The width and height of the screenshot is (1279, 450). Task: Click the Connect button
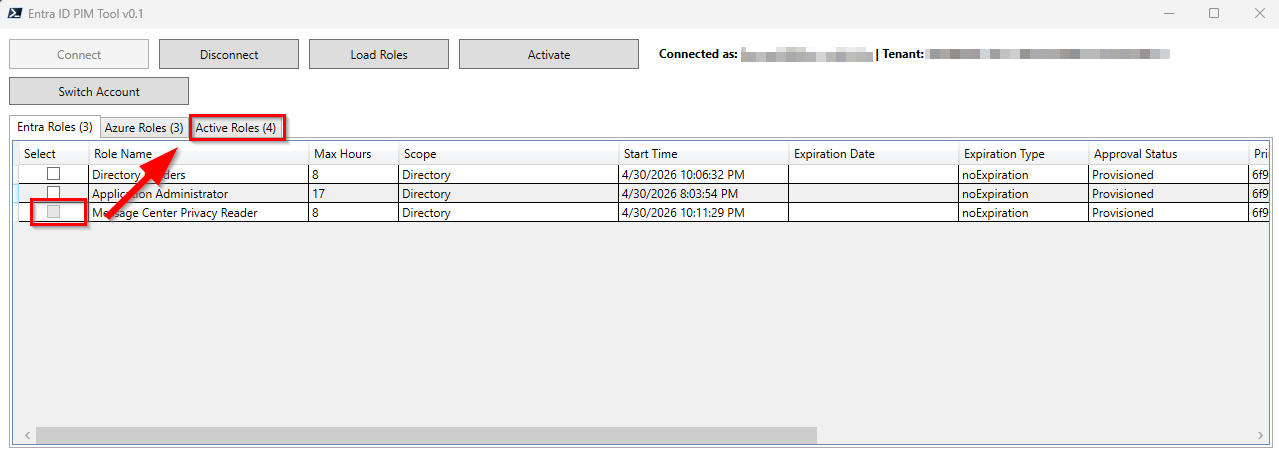point(79,55)
